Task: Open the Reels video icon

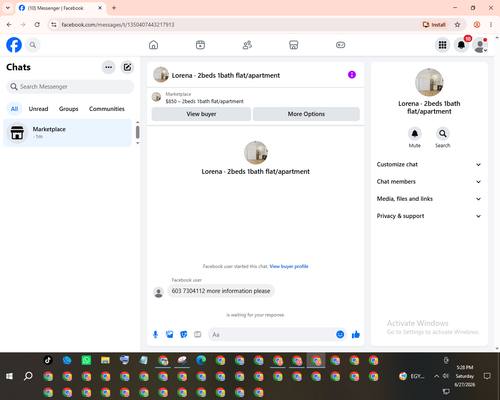Action: pyautogui.click(x=200, y=45)
